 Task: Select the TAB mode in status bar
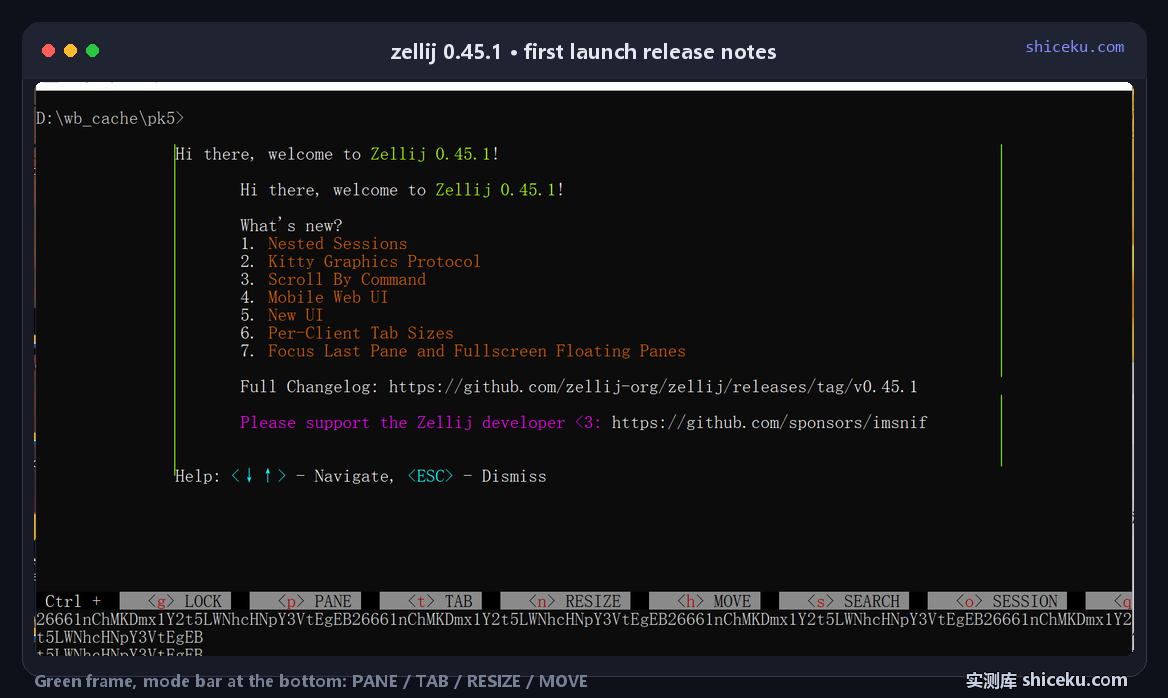(431, 601)
